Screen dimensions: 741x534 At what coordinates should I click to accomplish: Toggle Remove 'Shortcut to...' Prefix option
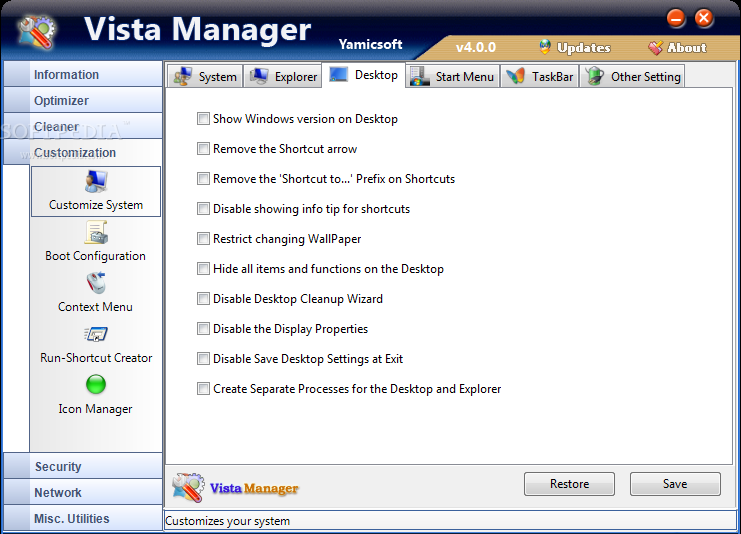click(x=203, y=179)
